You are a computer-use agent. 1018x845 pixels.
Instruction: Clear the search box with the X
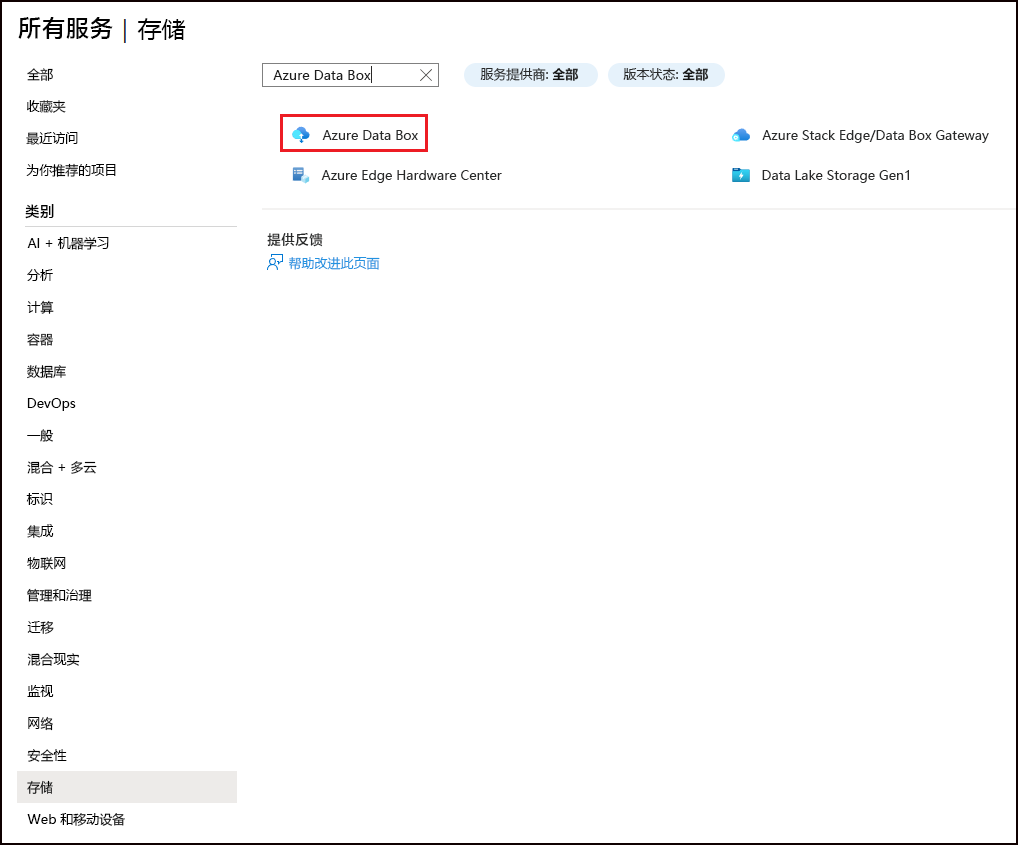point(426,75)
